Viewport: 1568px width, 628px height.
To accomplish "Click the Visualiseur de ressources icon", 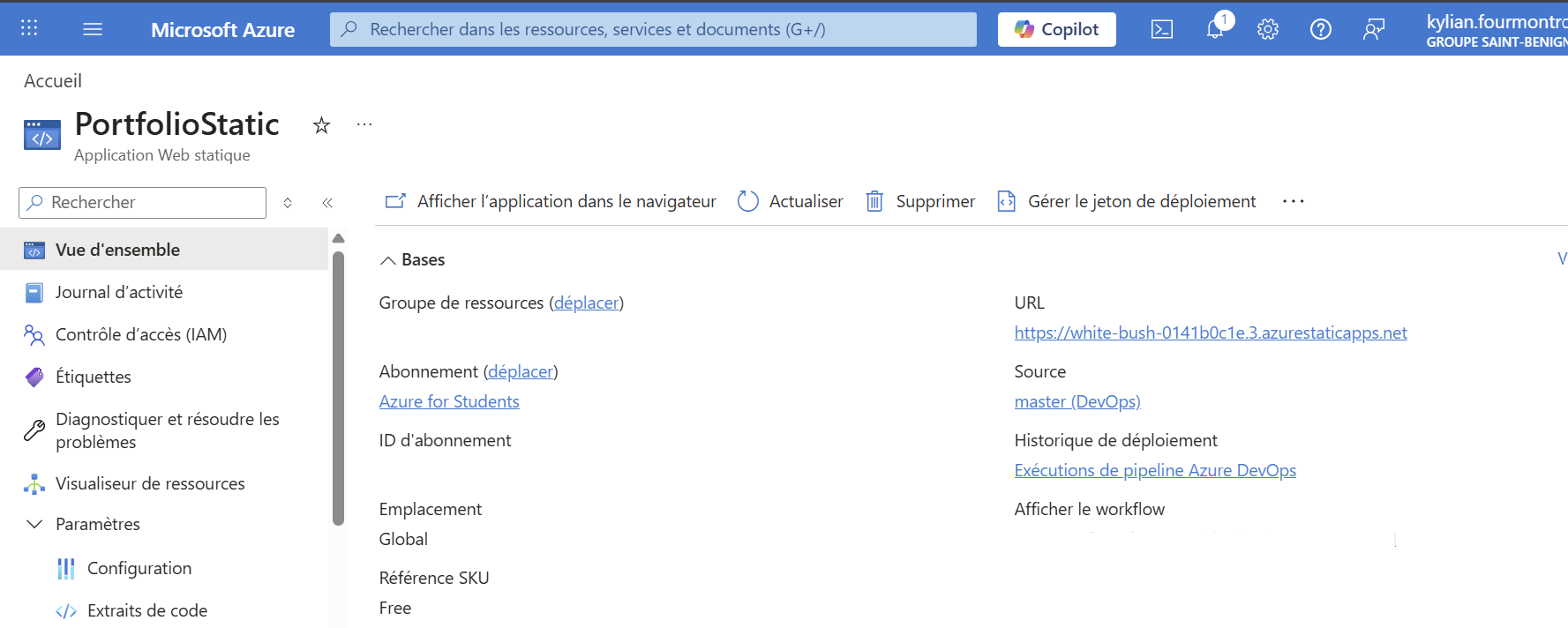I will (x=34, y=484).
